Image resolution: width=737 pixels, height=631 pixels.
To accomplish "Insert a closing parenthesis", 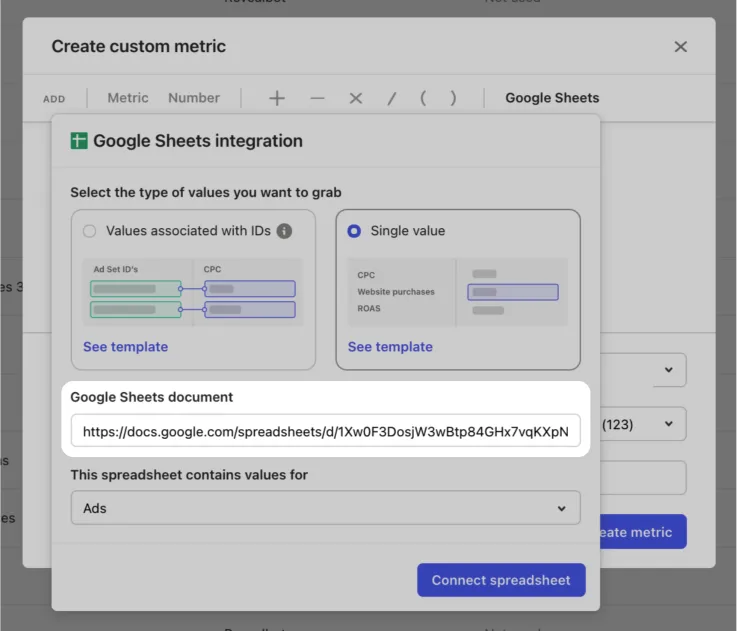I will [453, 98].
